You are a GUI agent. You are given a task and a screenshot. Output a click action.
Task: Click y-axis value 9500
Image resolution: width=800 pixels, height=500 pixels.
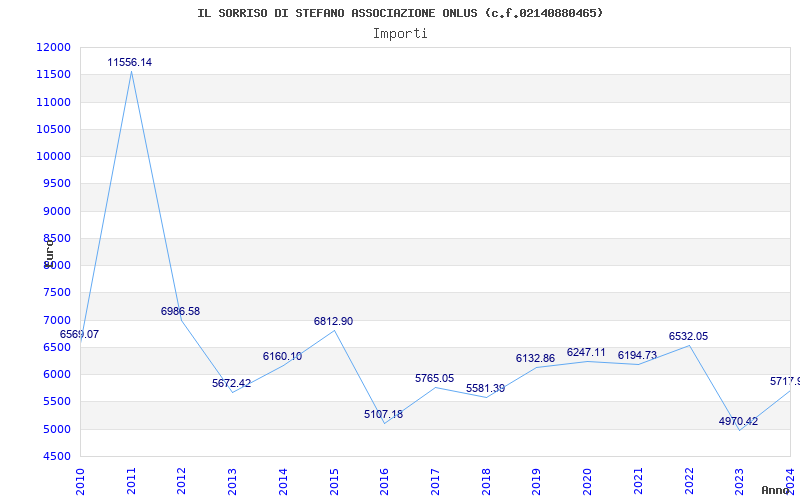tap(56, 184)
